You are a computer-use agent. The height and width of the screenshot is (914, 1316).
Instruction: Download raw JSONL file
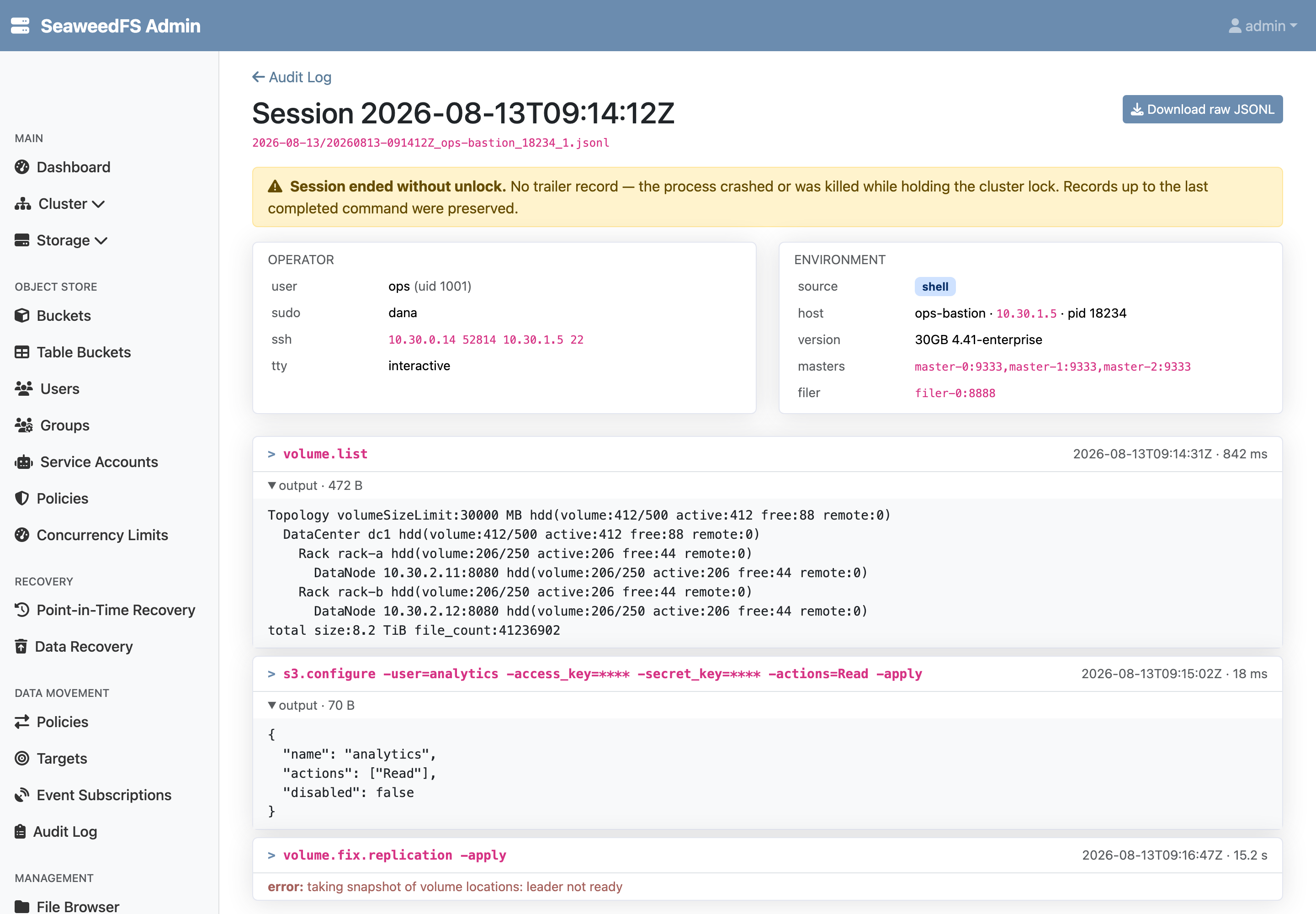pyautogui.click(x=1203, y=109)
